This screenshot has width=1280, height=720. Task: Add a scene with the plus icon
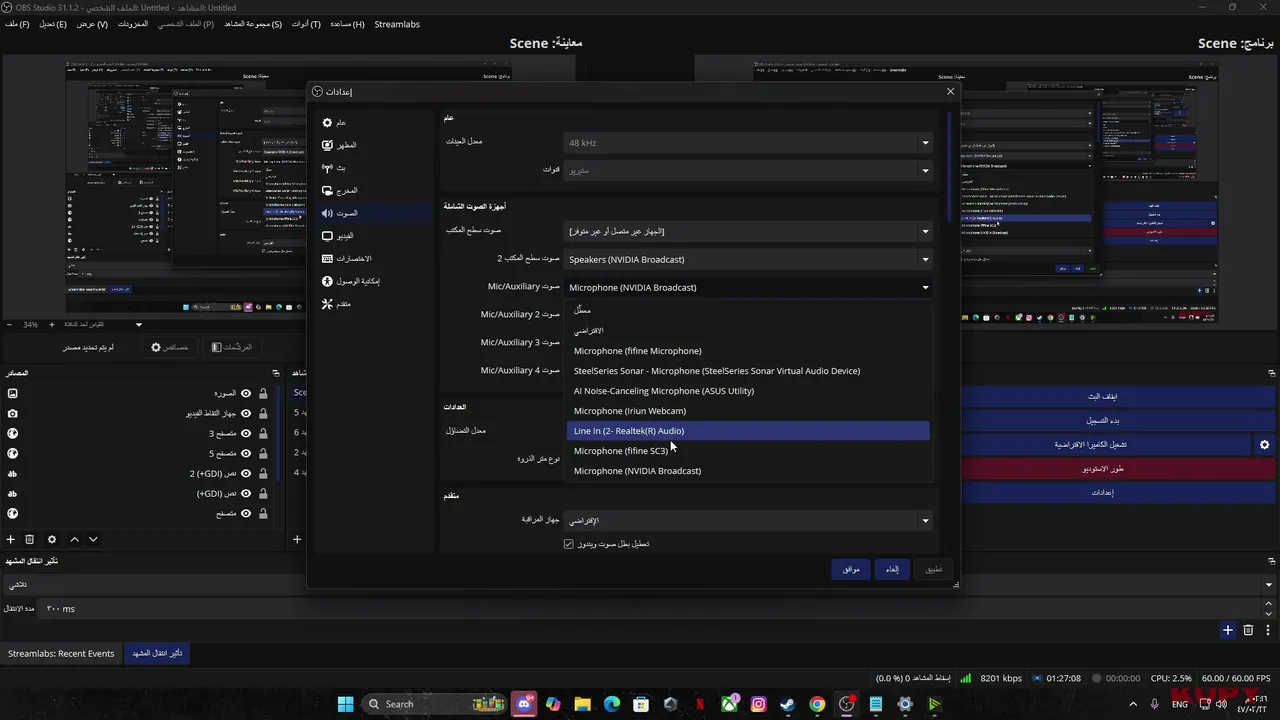297,539
